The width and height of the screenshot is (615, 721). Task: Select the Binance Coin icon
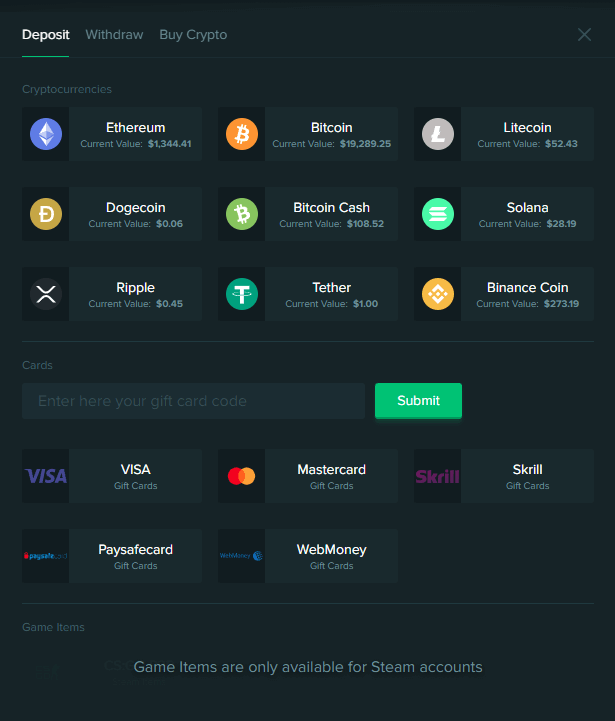coord(438,294)
